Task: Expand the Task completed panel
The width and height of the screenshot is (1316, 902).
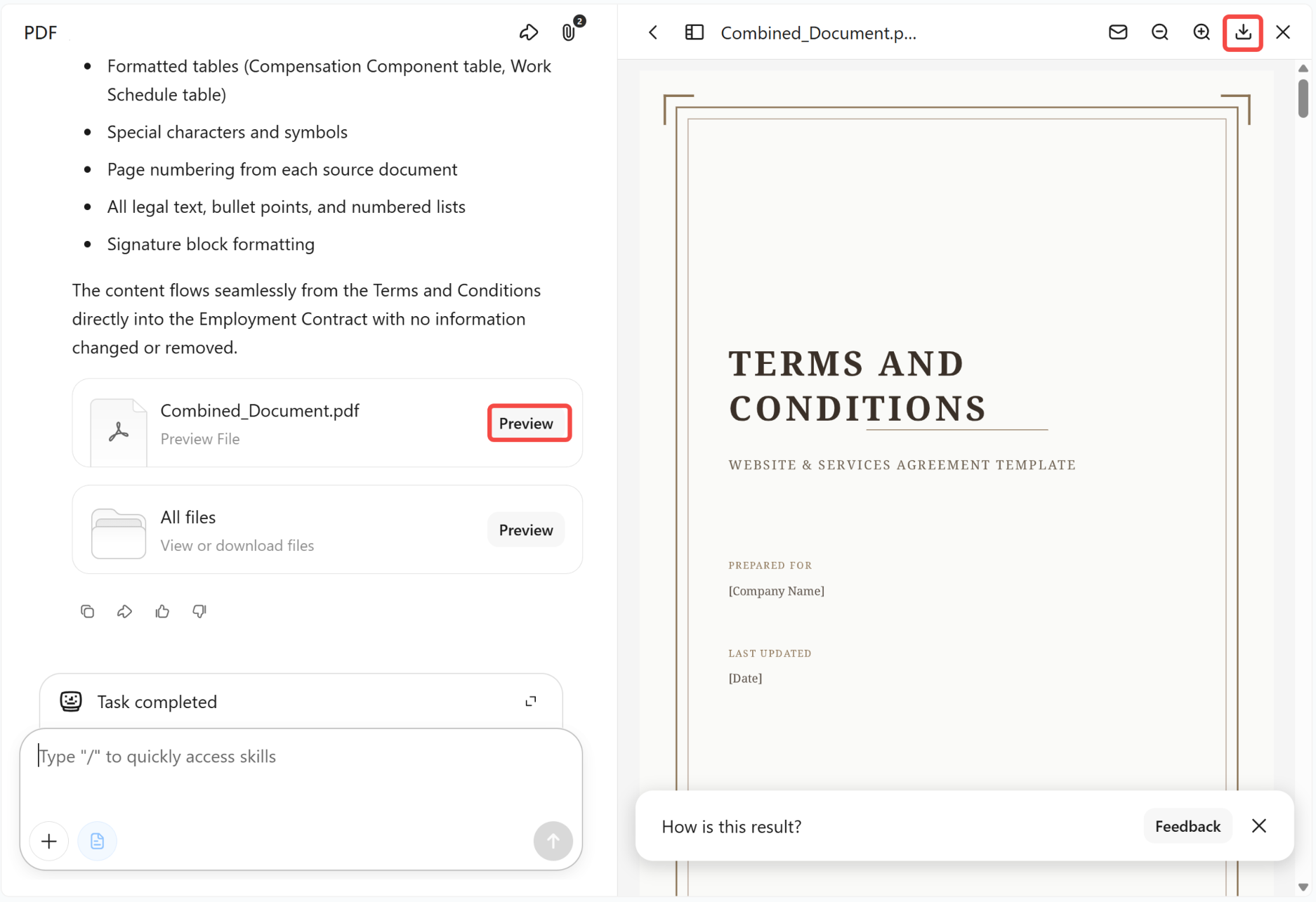Action: coord(531,701)
